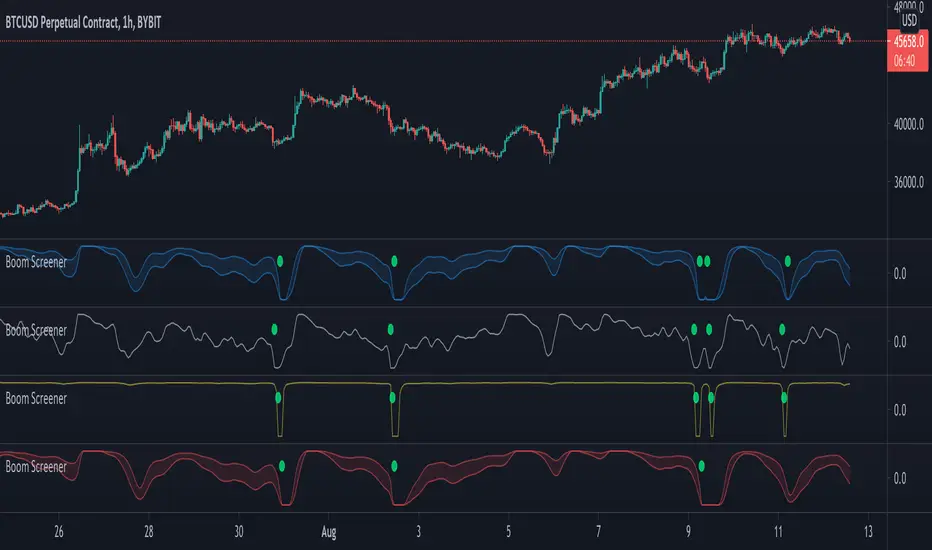Click first green dot in grey line pane
Image resolution: width=932 pixels, height=550 pixels.
tap(274, 329)
